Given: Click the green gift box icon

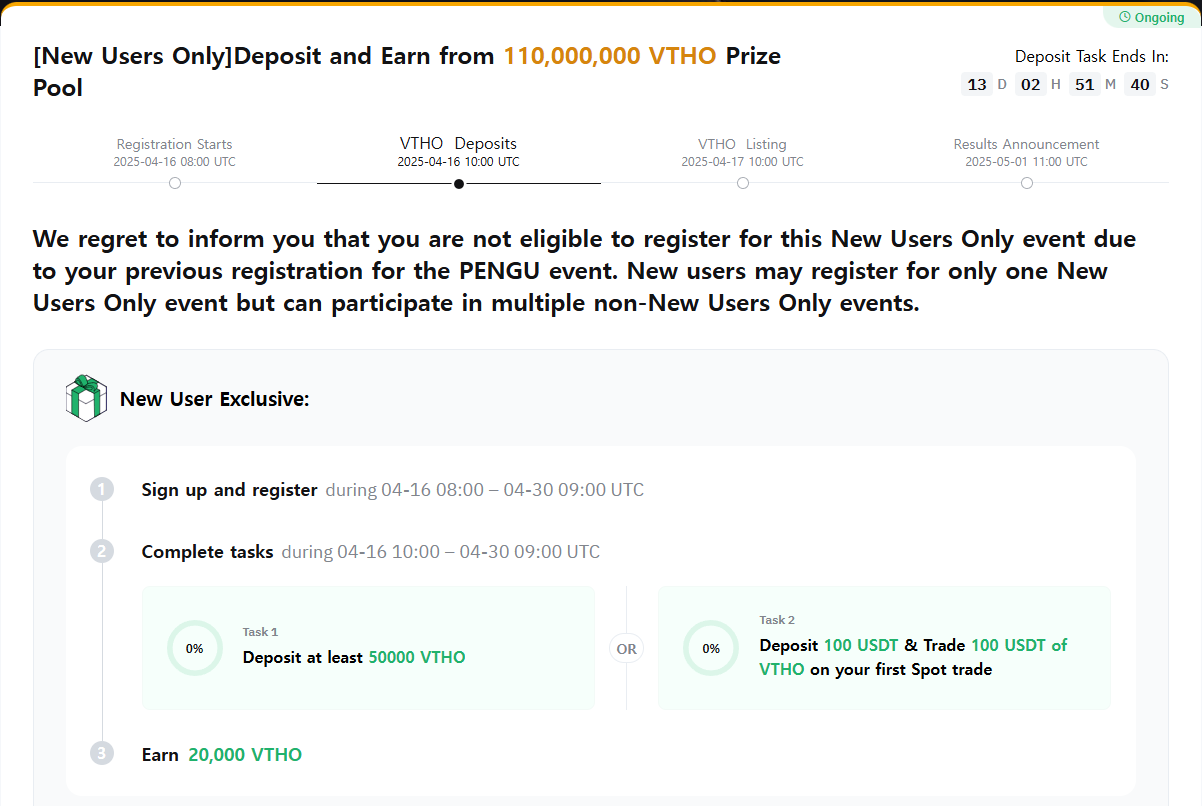Looking at the screenshot, I should [x=85, y=398].
